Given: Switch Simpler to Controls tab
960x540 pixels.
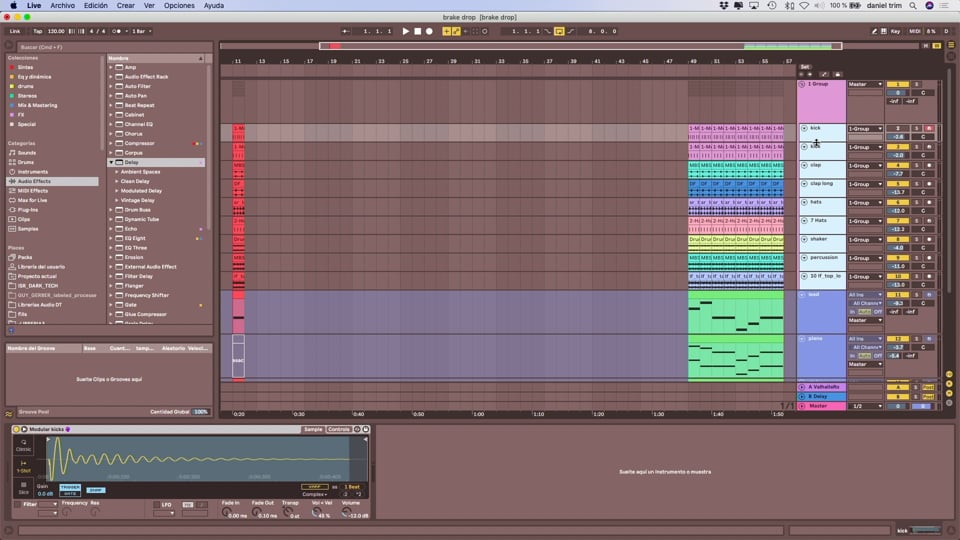Looking at the screenshot, I should click(338, 429).
